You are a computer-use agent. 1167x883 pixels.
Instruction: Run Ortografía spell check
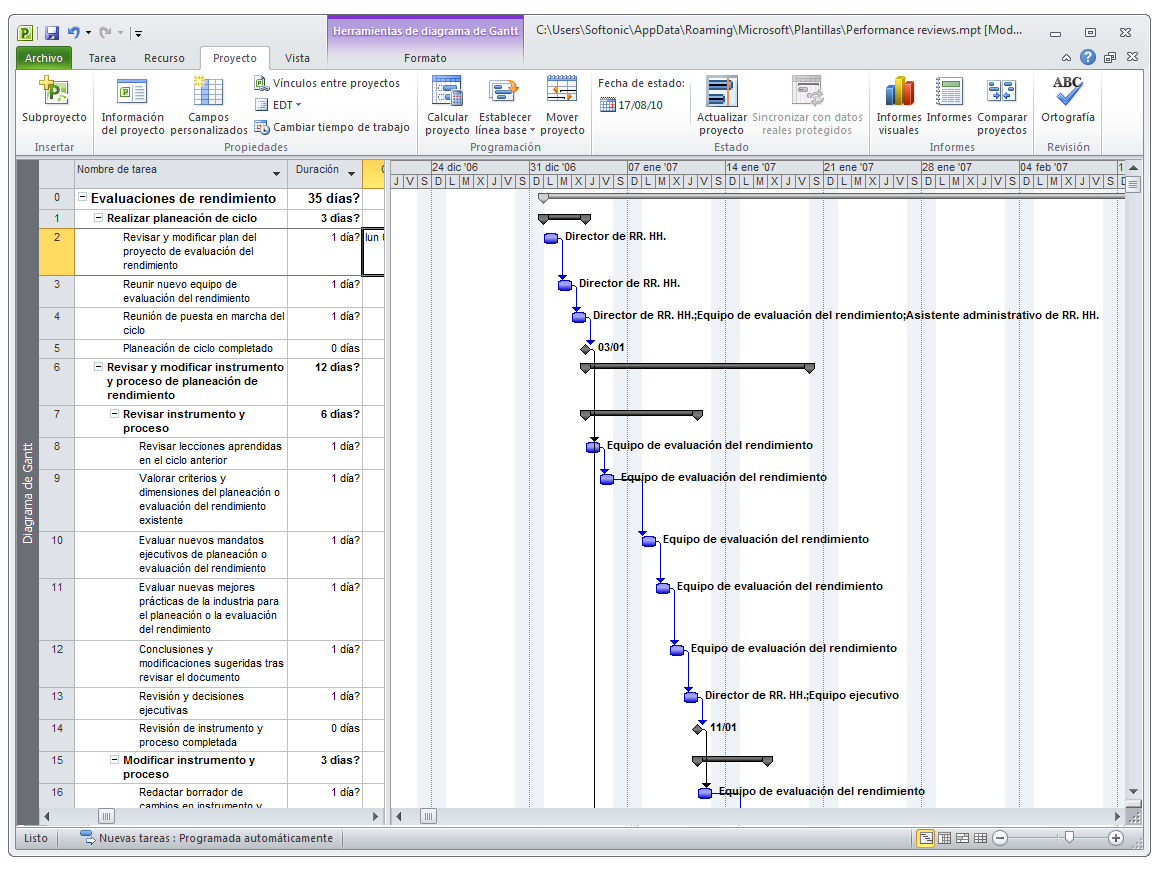pos(1067,100)
